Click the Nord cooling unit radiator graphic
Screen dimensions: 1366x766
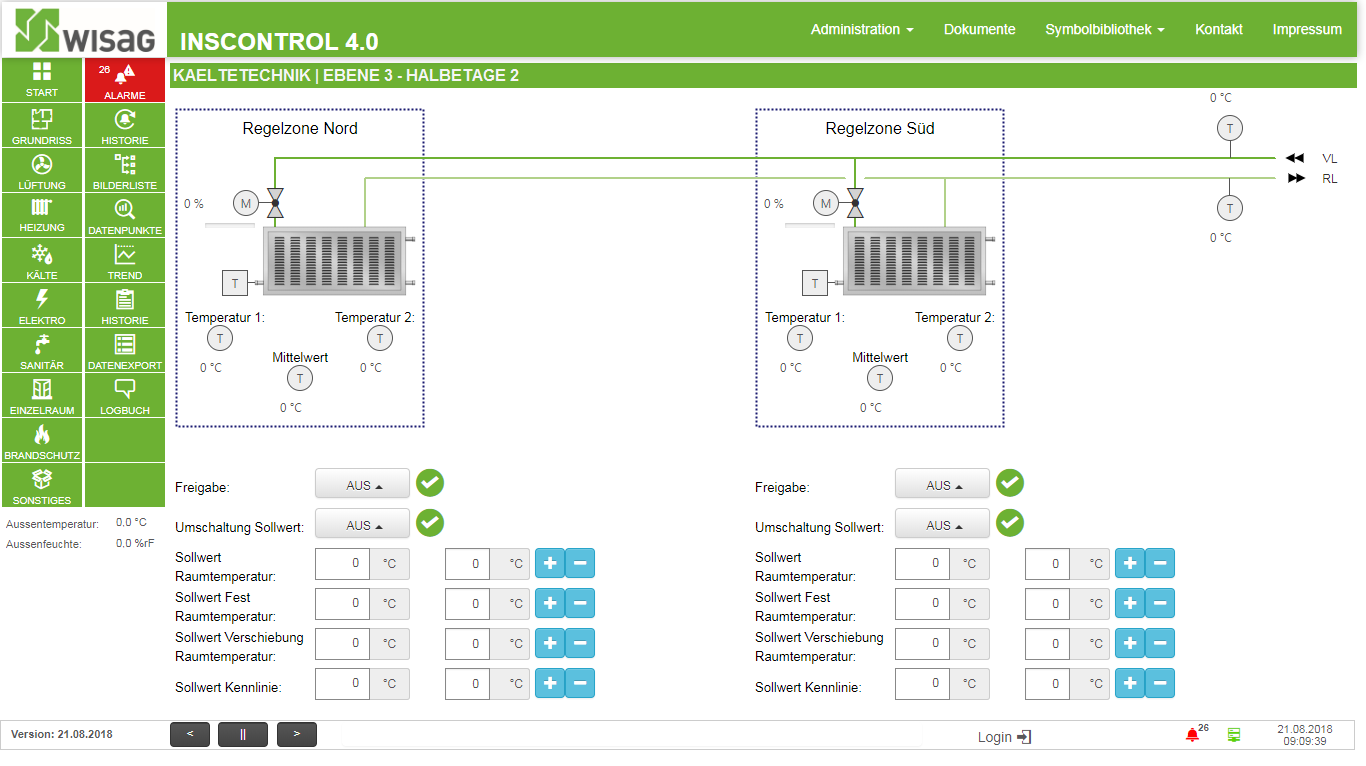tap(335, 261)
